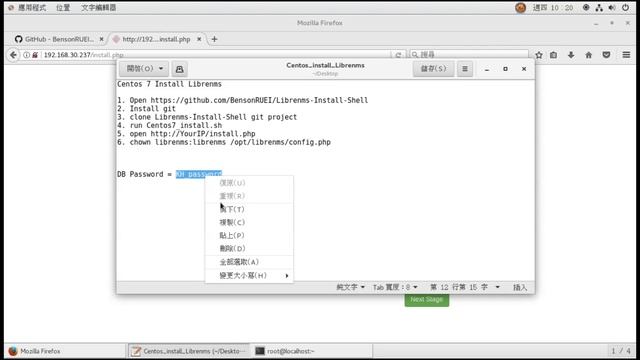The image size is (640, 360).
Task: Choose 全部選取(A) from the context menu
Action: [249, 262]
